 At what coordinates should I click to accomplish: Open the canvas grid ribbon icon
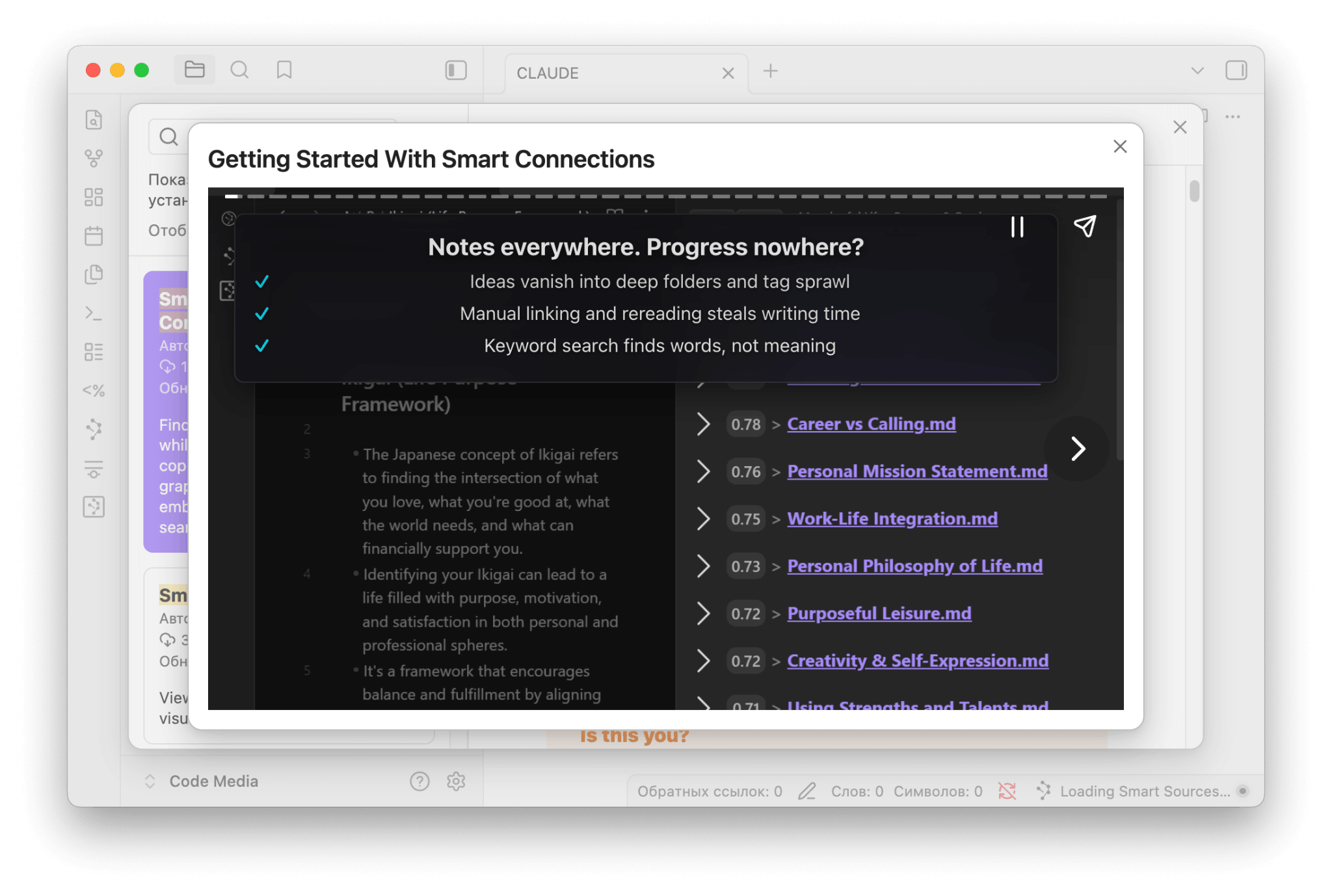point(94,197)
